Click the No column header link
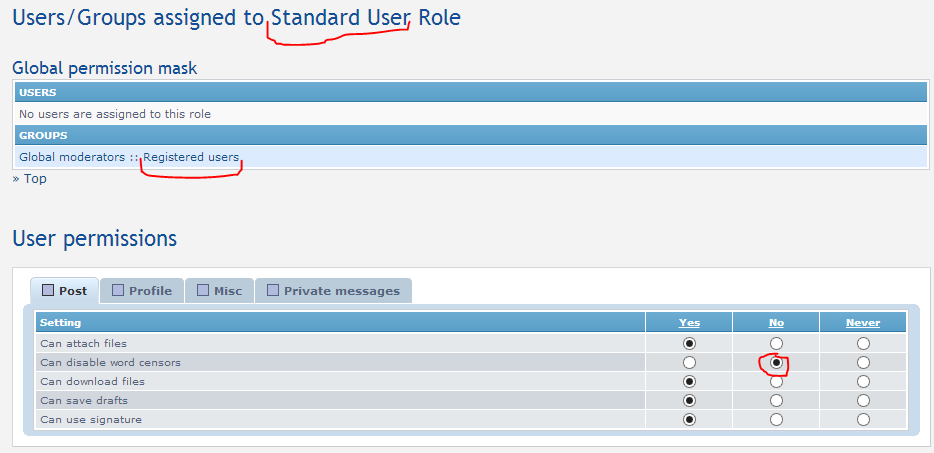 point(776,323)
